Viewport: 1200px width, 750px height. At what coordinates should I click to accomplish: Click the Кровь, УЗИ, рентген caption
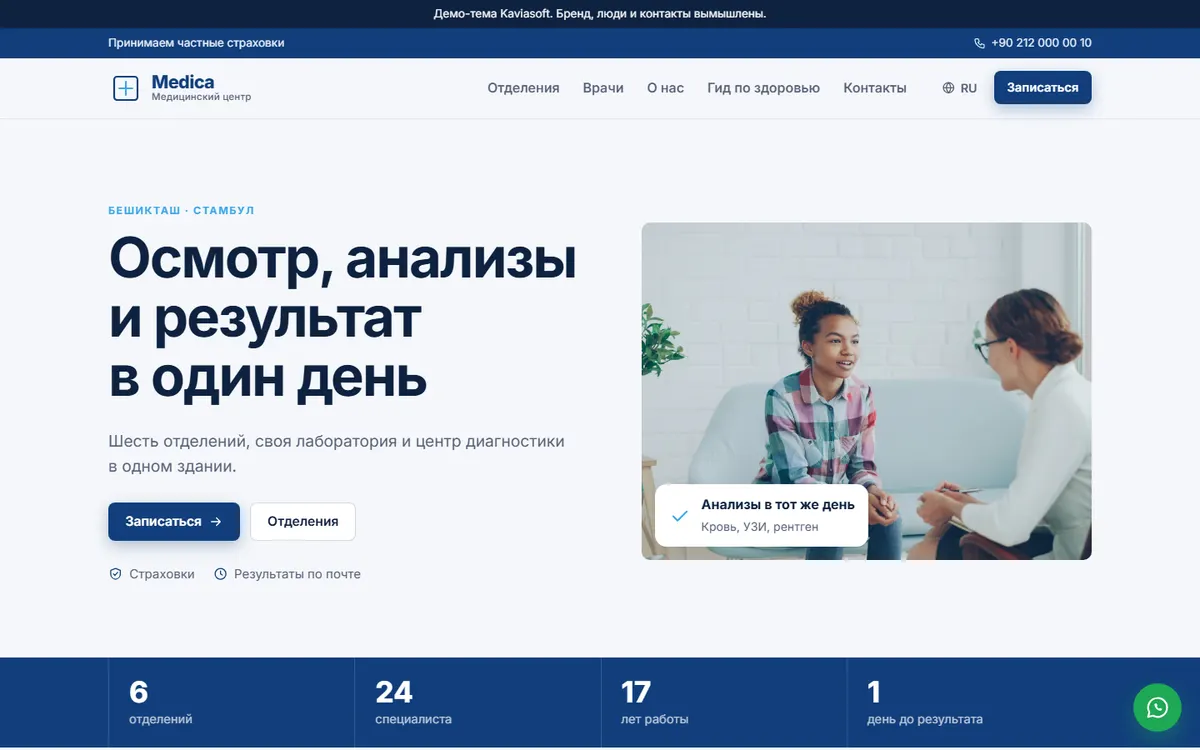pos(760,526)
